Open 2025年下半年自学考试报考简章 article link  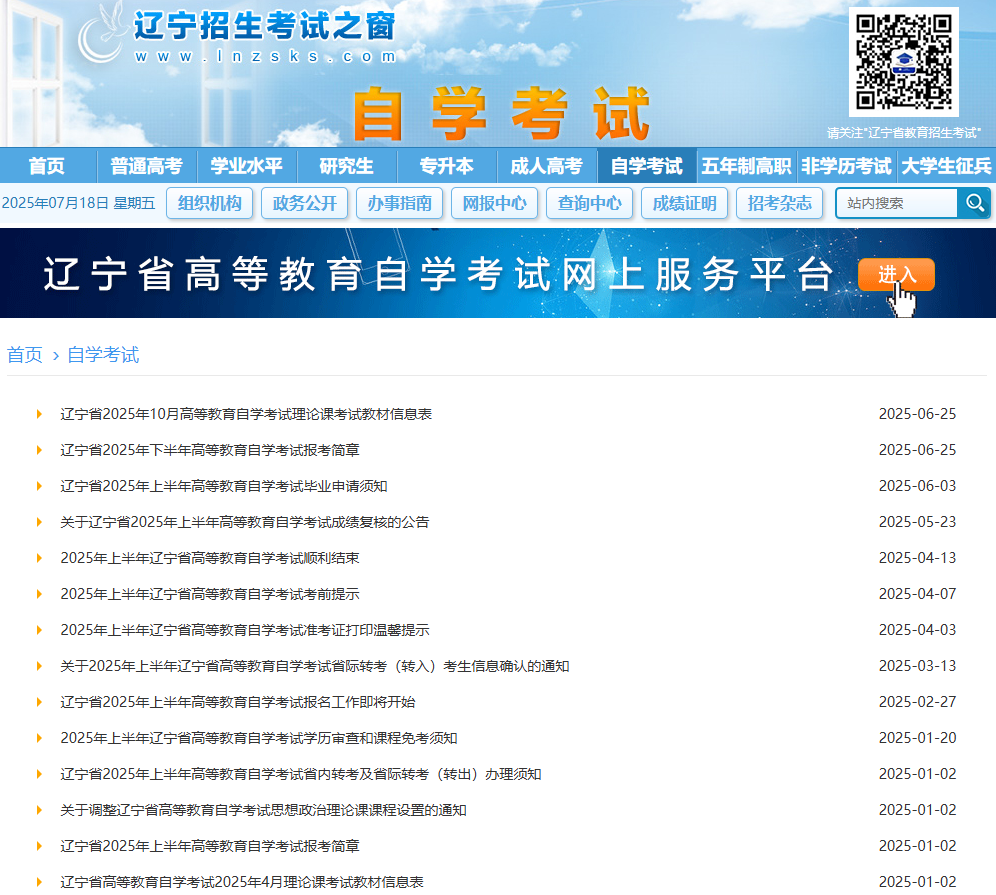coord(210,450)
